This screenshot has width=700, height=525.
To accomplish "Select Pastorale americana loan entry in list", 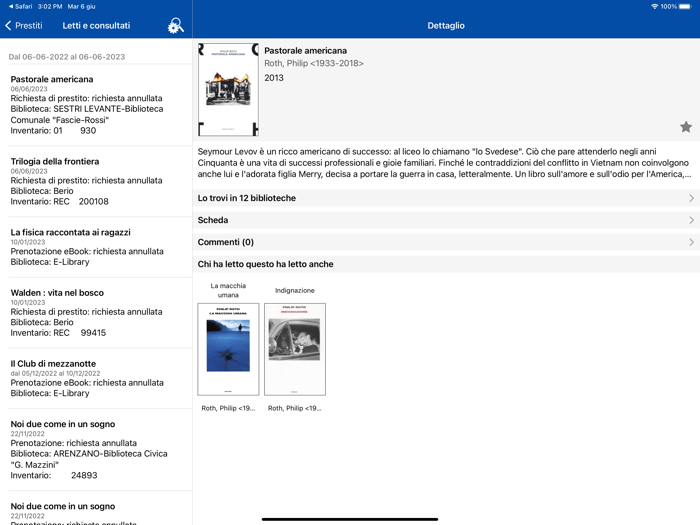I will click(96, 105).
